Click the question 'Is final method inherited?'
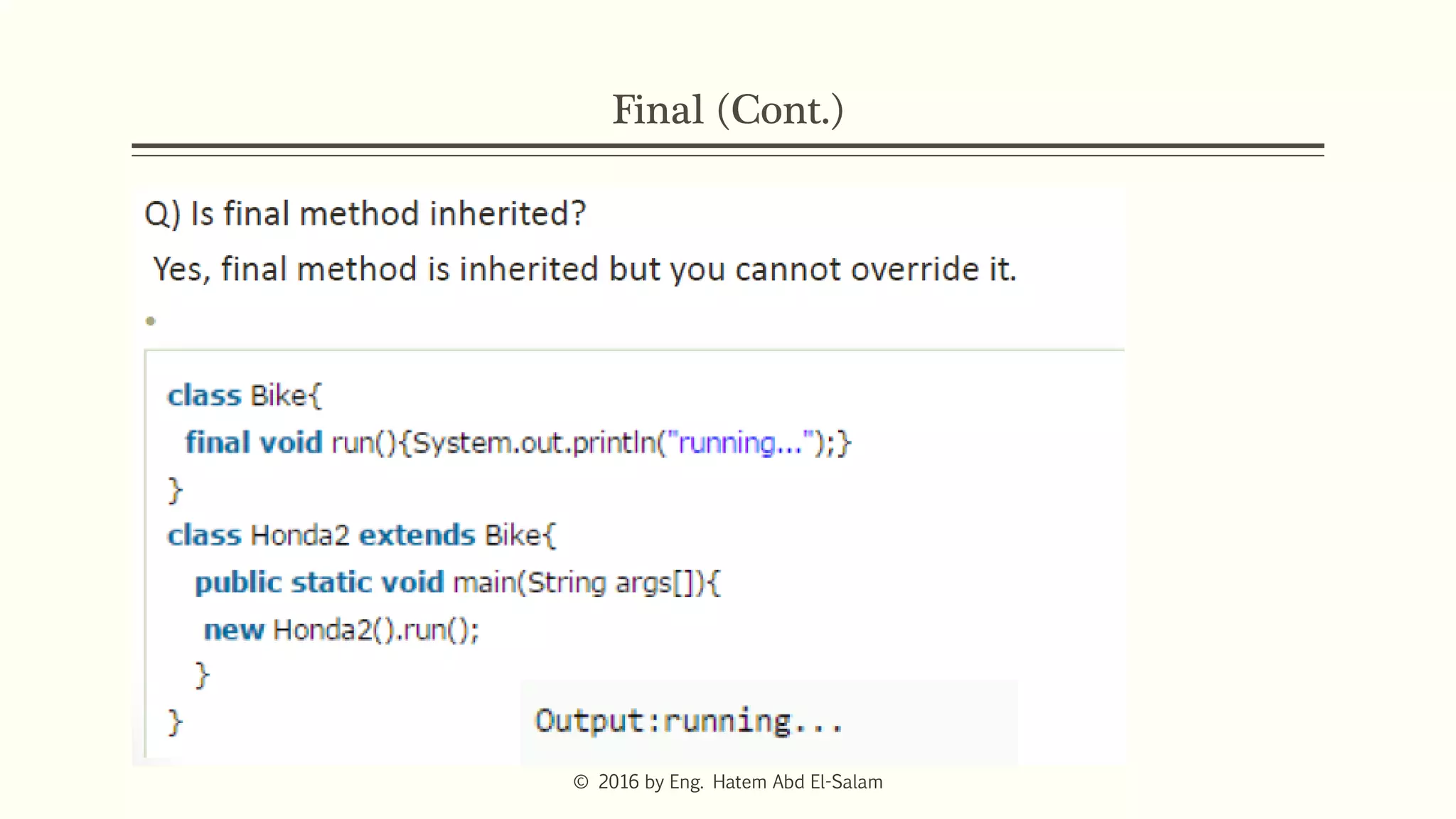Image resolution: width=1456 pixels, height=819 pixels. pyautogui.click(x=387, y=213)
